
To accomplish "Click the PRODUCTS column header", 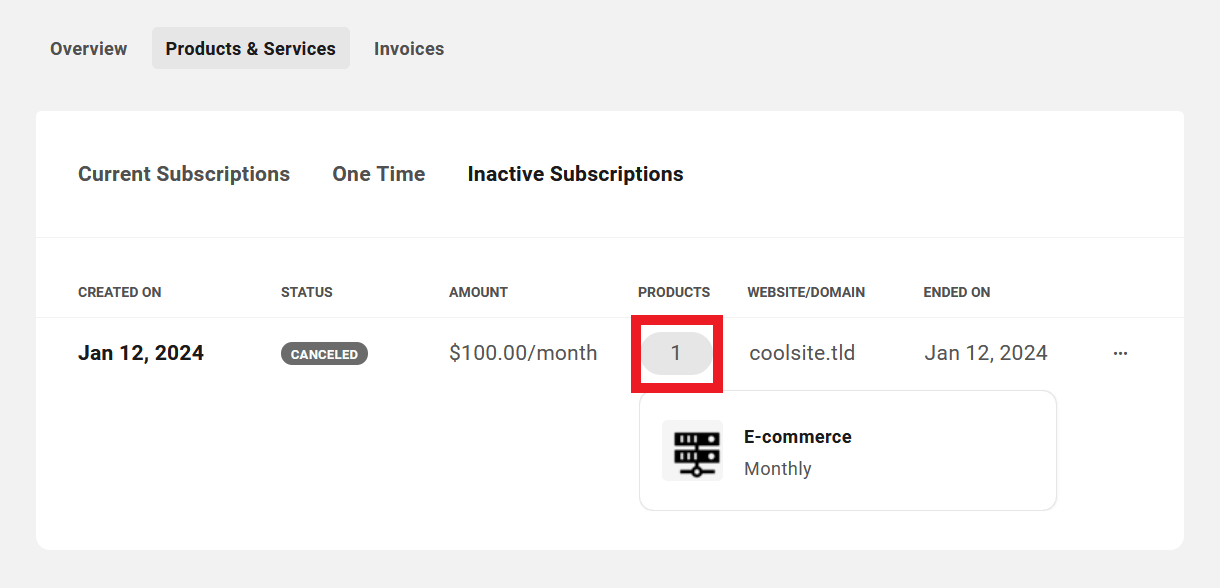I will pyautogui.click(x=674, y=292).
